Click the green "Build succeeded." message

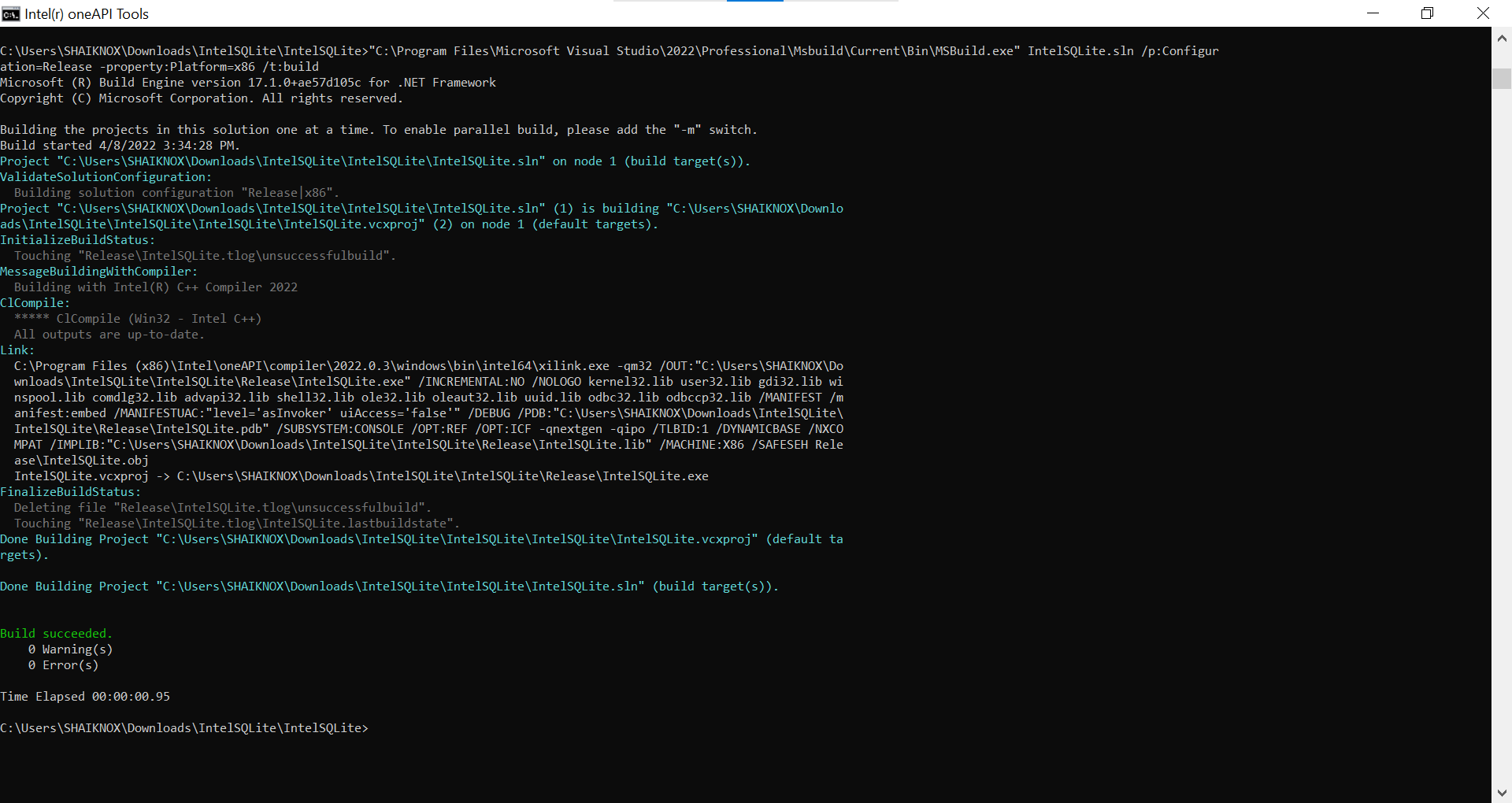[56, 634]
